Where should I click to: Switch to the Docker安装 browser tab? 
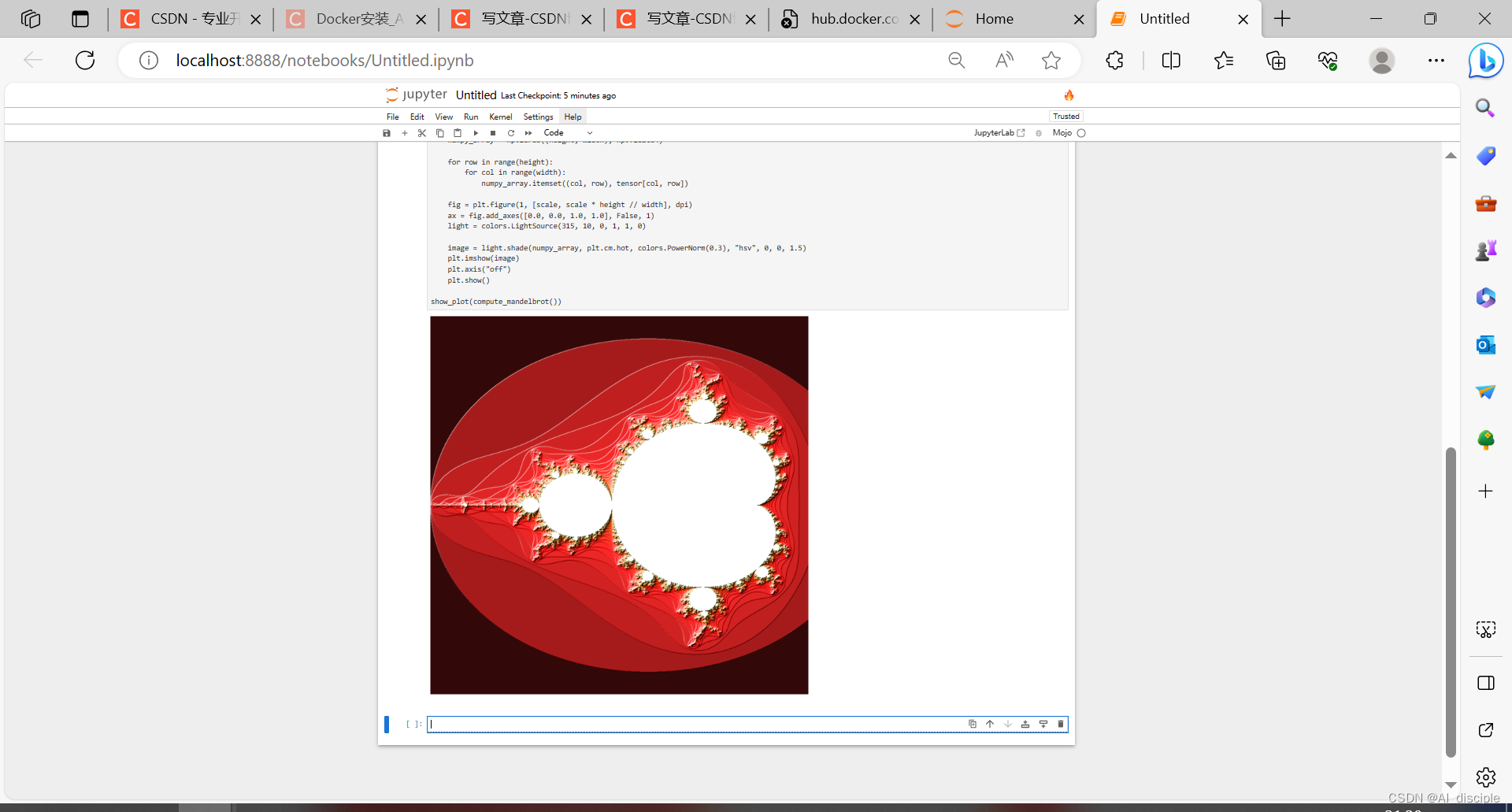[x=357, y=19]
